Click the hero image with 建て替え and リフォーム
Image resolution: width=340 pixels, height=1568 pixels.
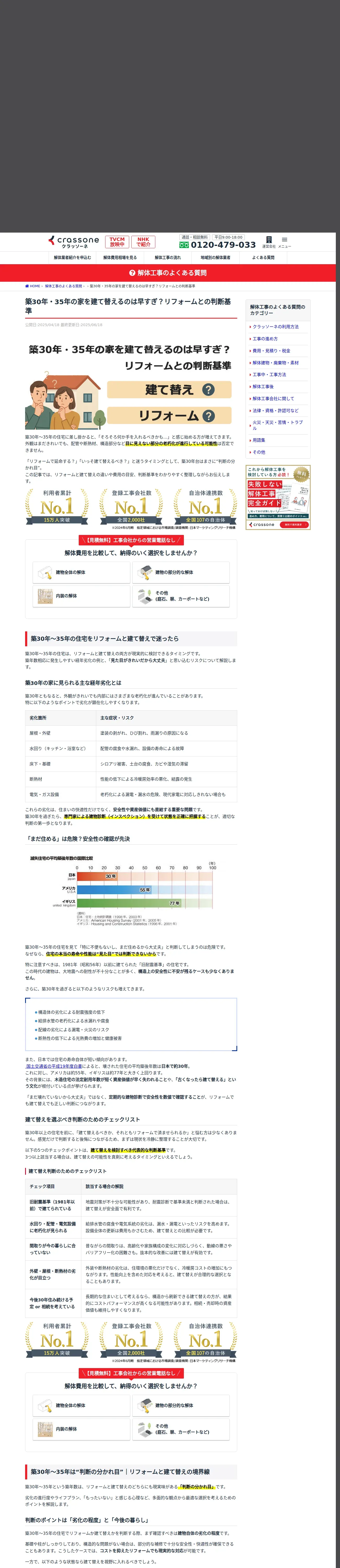tap(131, 385)
